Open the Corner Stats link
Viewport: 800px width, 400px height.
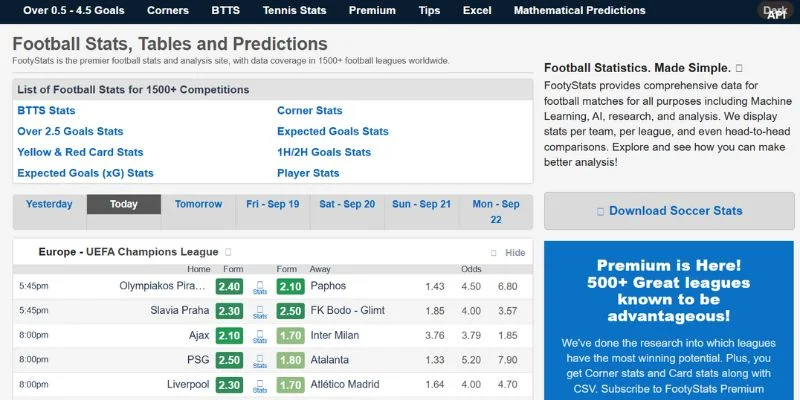click(309, 111)
